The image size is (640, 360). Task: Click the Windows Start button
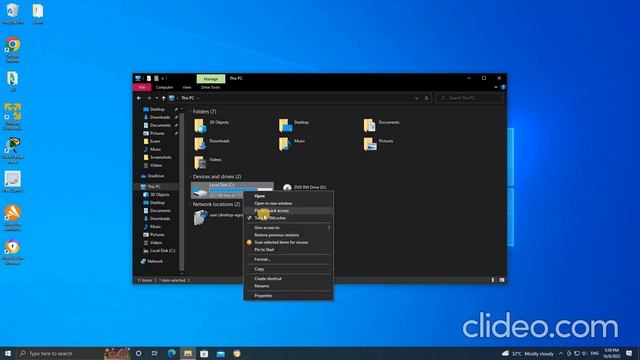[7, 353]
